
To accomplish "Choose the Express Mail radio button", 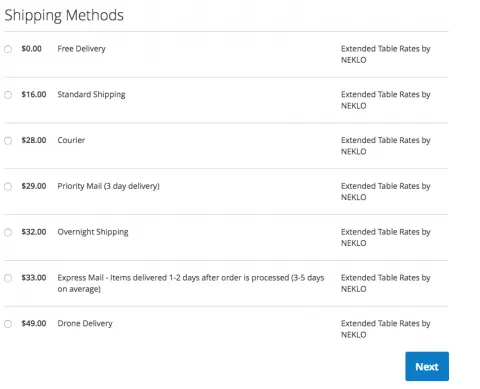I will pyautogui.click(x=8, y=278).
